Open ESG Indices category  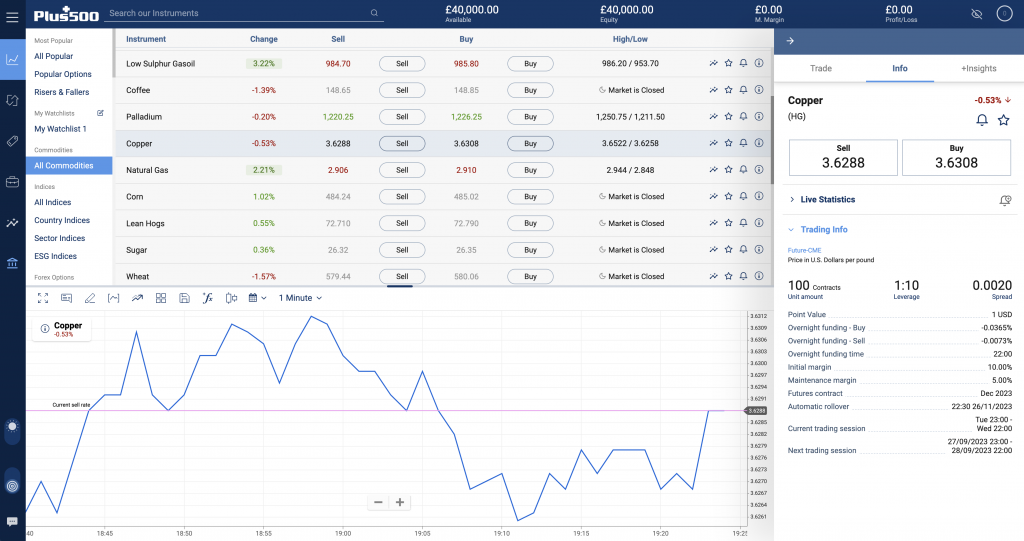[x=56, y=256]
